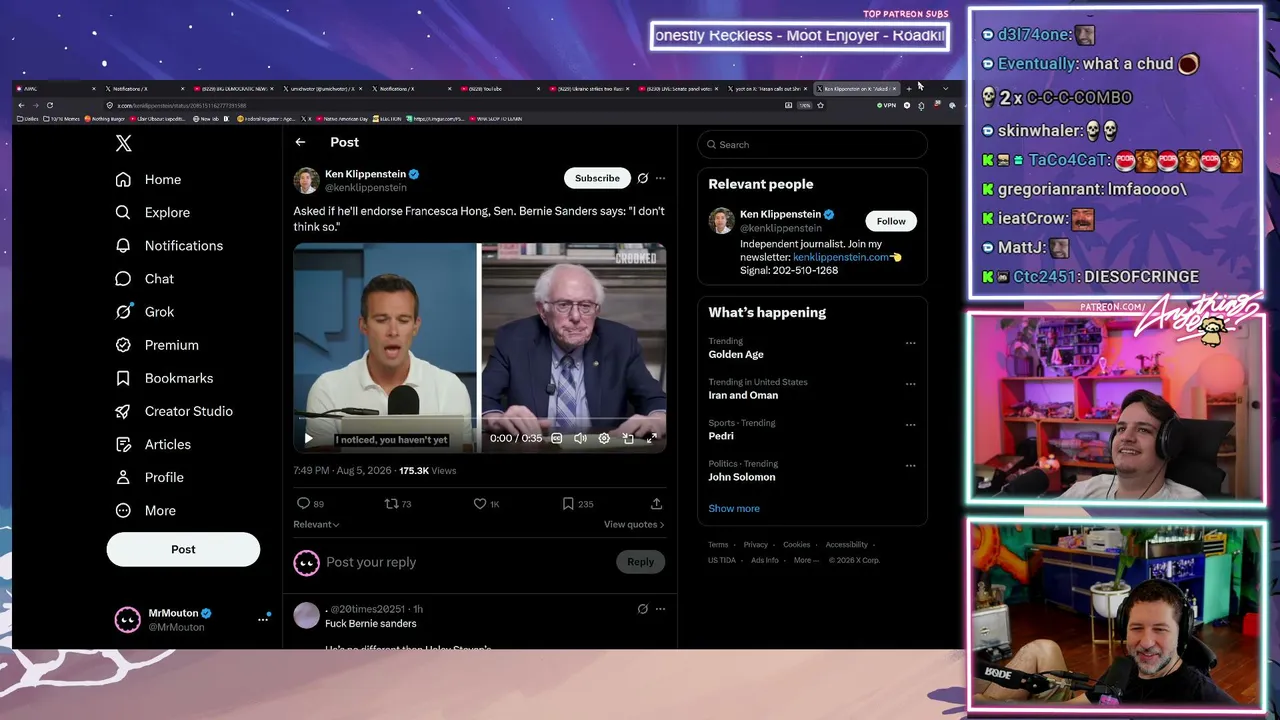
Task: Go to Profile in the sidebar
Action: click(x=149, y=477)
